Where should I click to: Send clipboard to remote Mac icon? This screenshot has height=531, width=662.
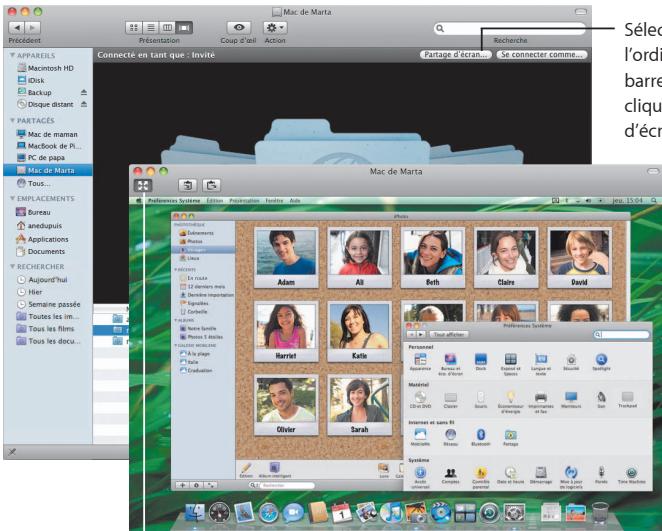click(212, 185)
